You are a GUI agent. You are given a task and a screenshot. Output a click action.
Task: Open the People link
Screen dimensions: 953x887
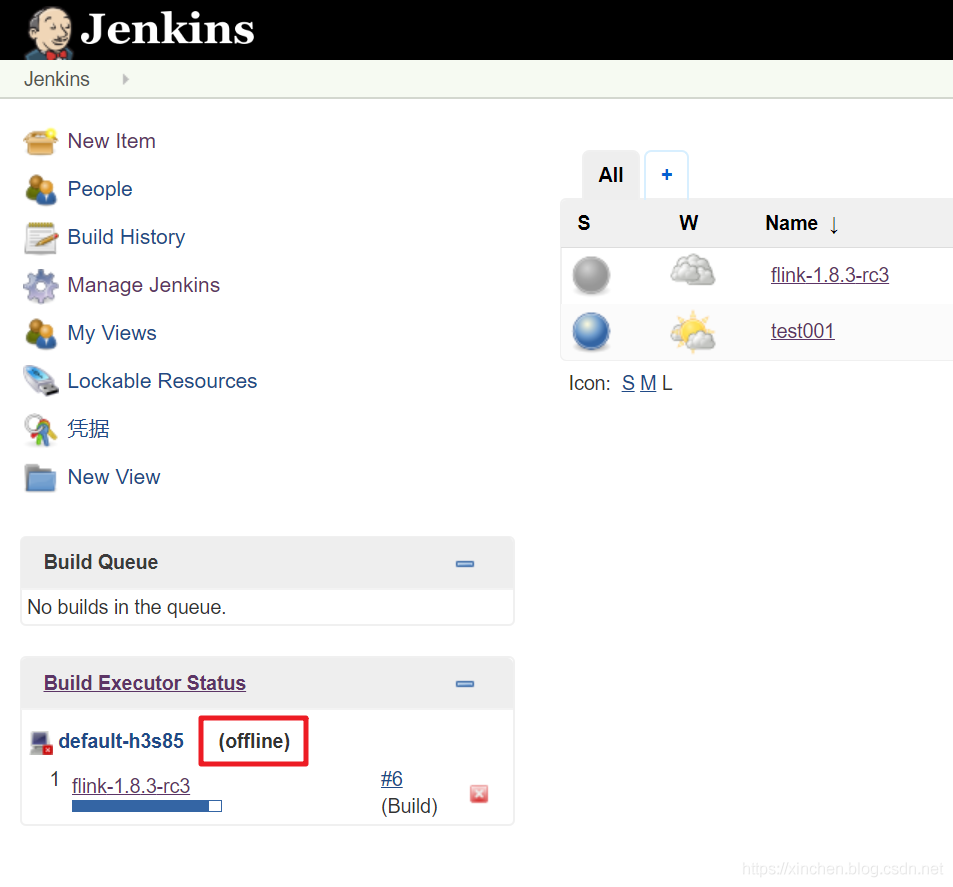pos(100,189)
